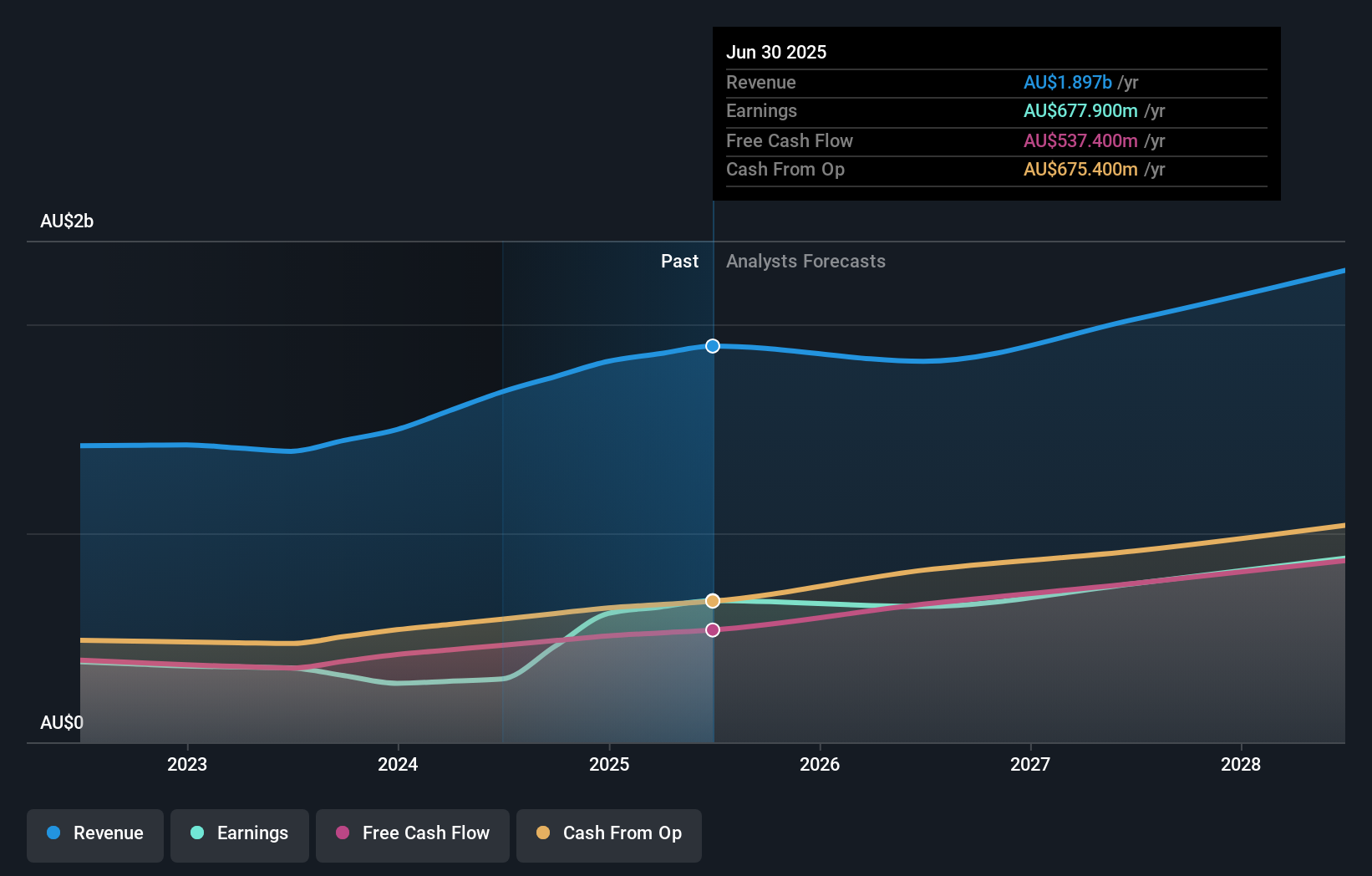The image size is (1372, 876).
Task: Select the Revenue data point marker on the chart
Action: (712, 345)
